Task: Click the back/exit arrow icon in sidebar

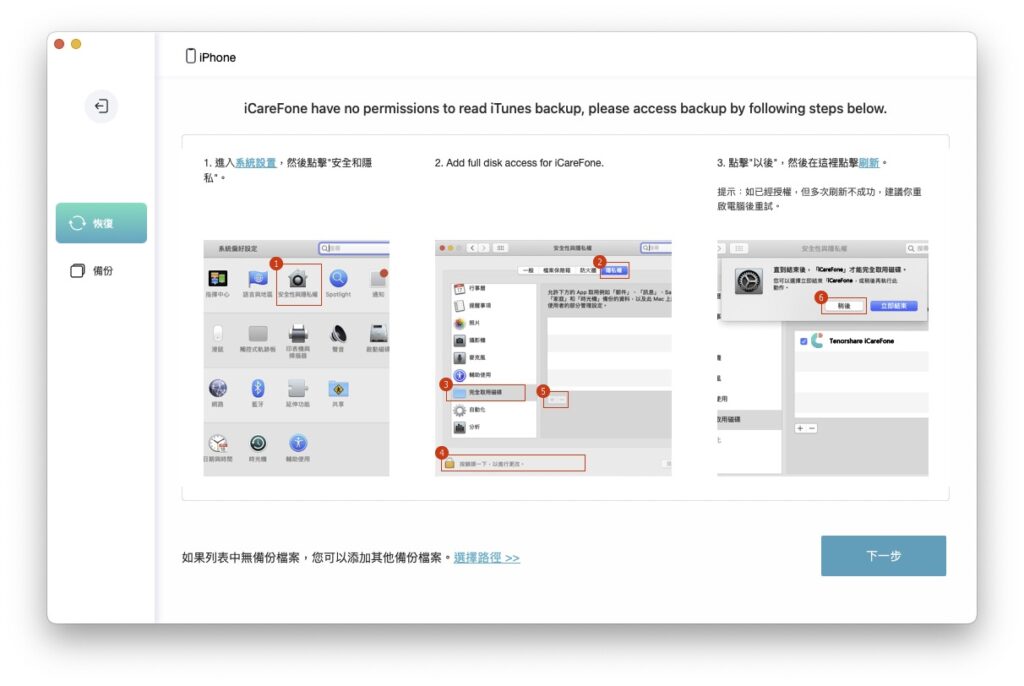Action: pos(101,106)
